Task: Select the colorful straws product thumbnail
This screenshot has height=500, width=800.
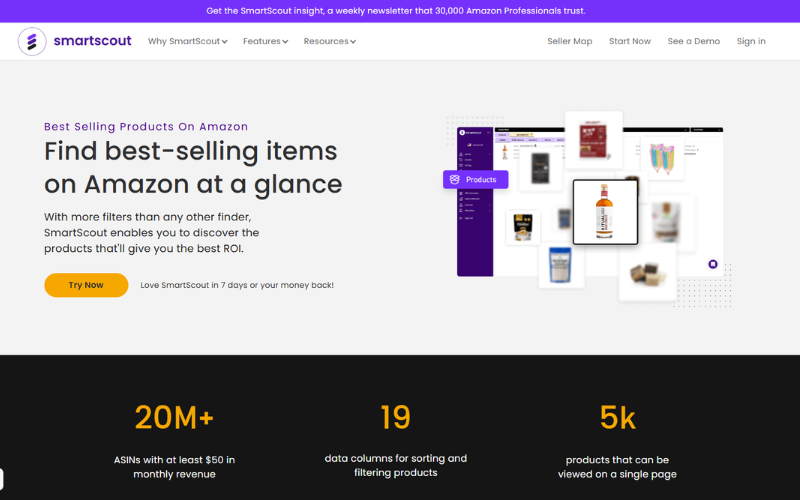Action: 662,158
